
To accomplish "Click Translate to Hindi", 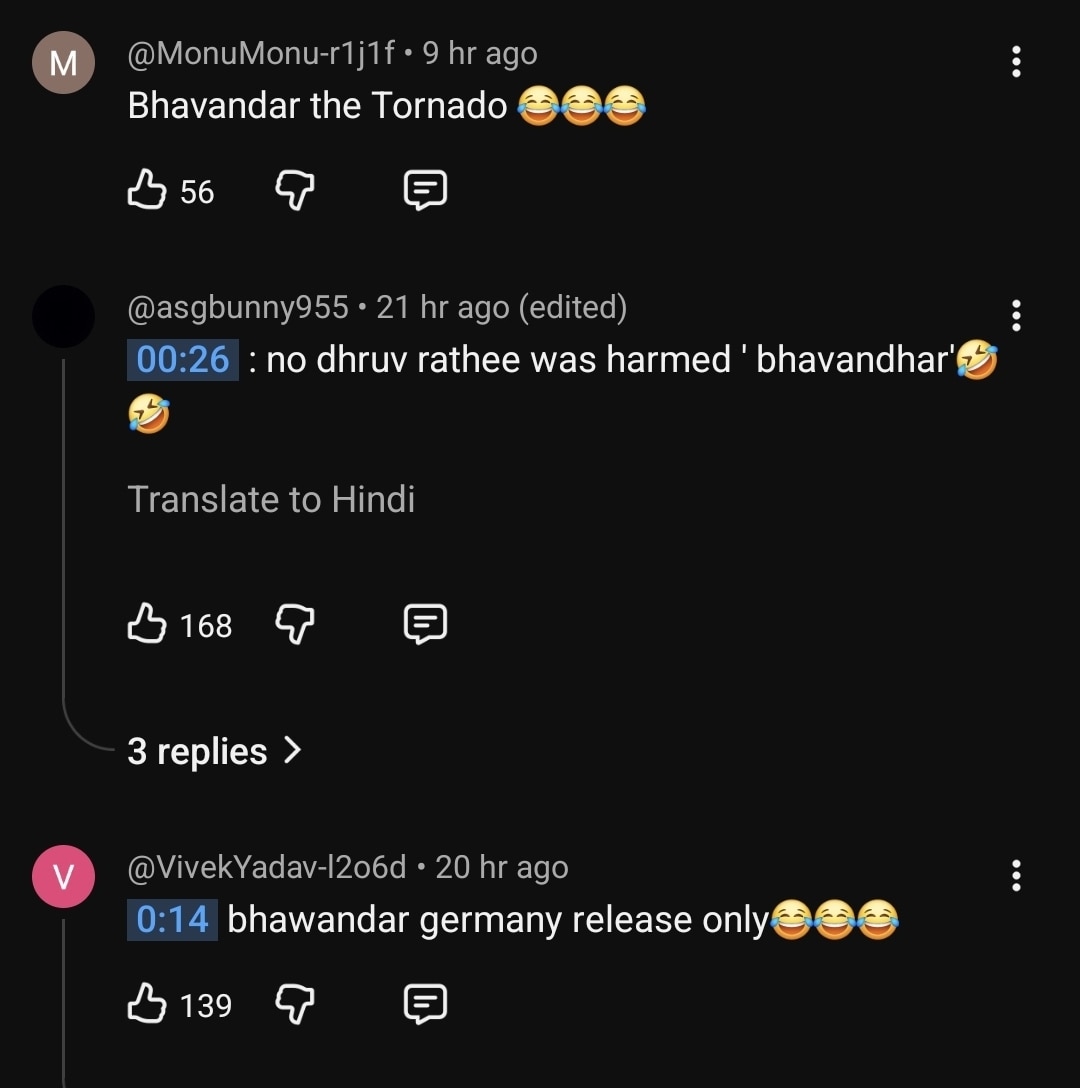I will click(x=271, y=499).
